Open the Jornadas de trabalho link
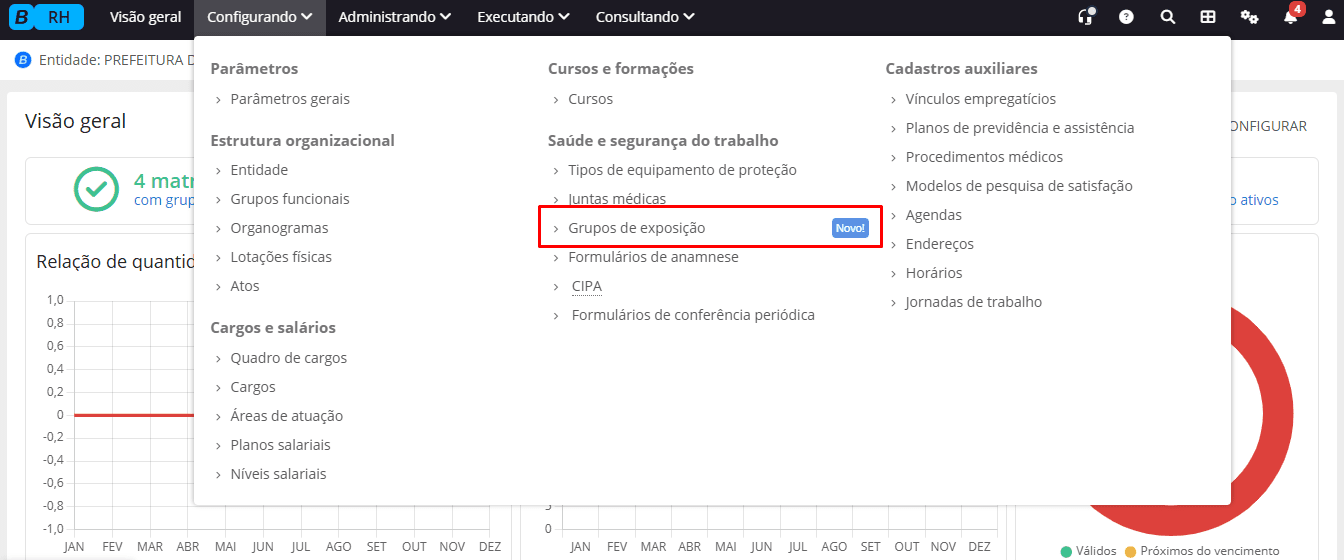The image size is (1344, 560). pos(973,302)
